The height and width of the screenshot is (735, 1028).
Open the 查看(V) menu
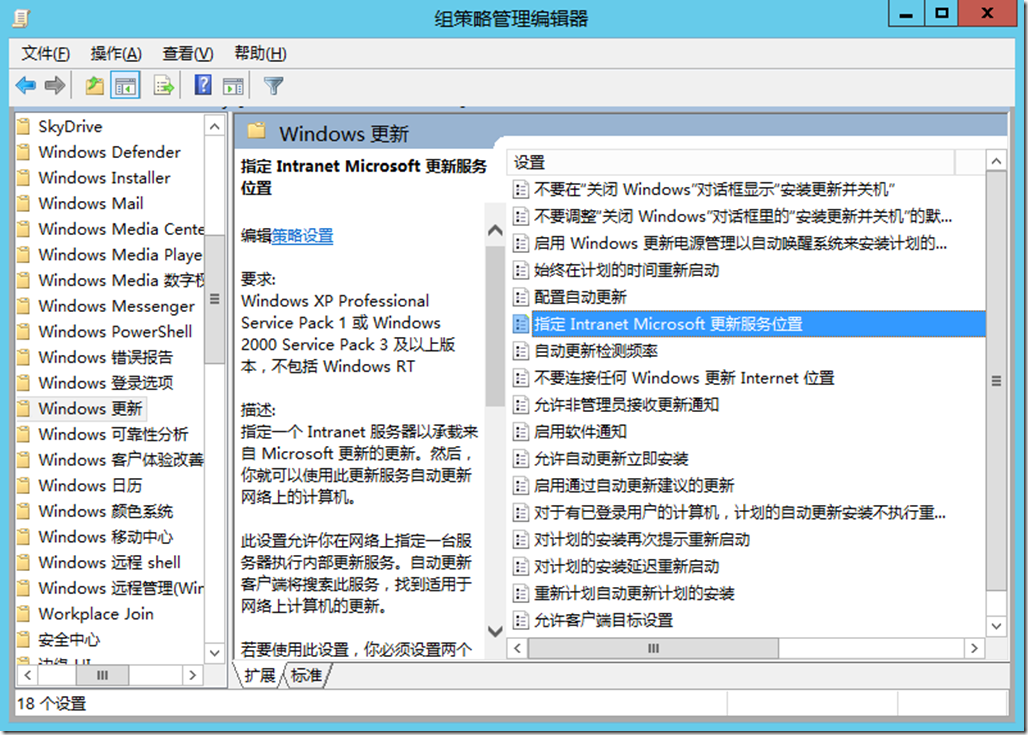point(188,53)
